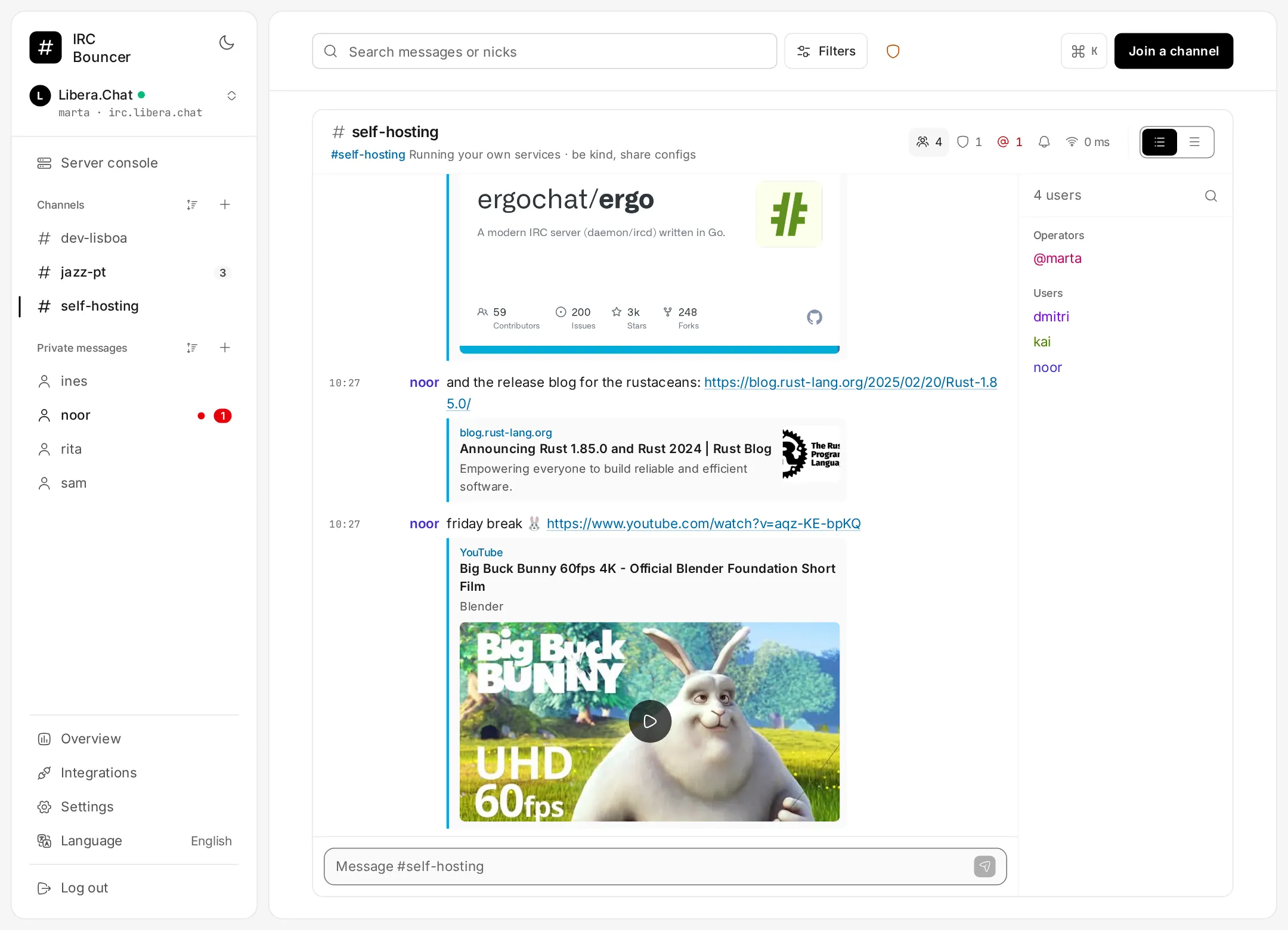Select self-hosting channel in sidebar

(134, 306)
